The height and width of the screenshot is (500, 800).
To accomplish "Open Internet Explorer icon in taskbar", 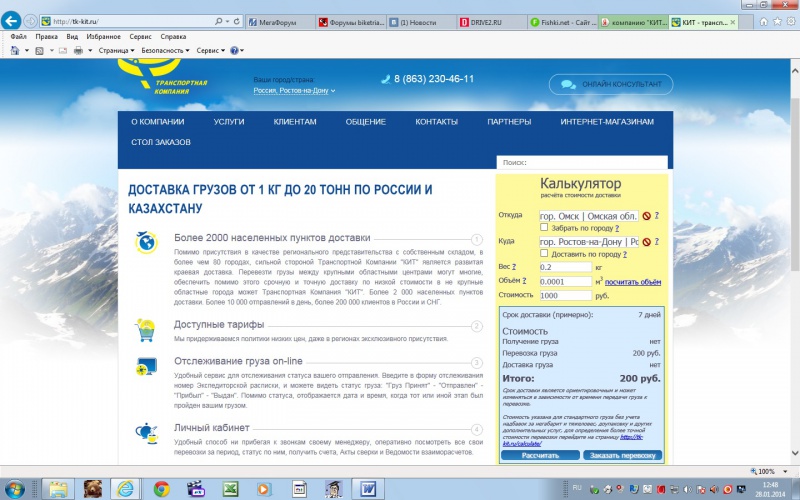I will pyautogui.click(x=126, y=489).
